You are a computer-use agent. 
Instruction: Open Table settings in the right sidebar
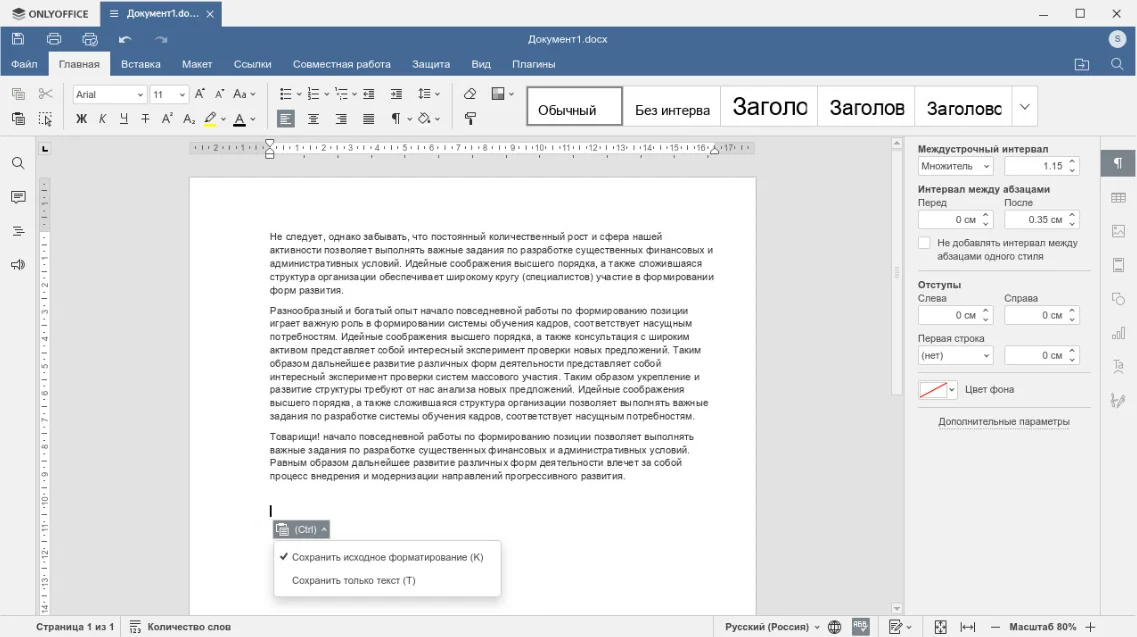pos(1118,198)
